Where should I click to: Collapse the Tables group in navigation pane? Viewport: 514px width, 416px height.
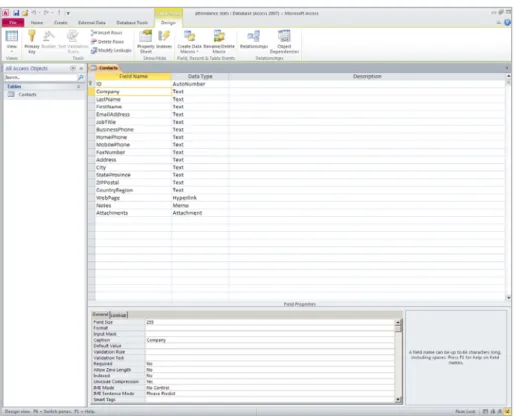click(x=79, y=86)
